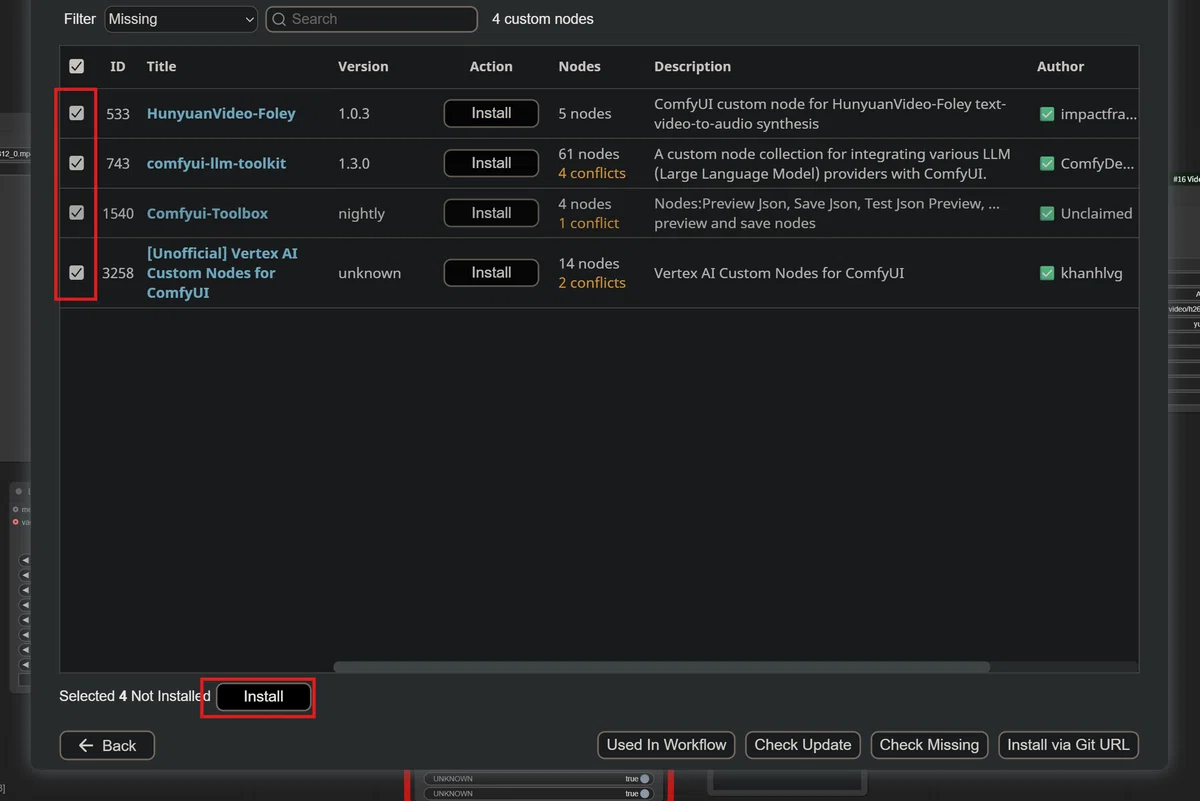Viewport: 1200px width, 801px height.
Task: Click the Check Missing button
Action: (x=929, y=745)
